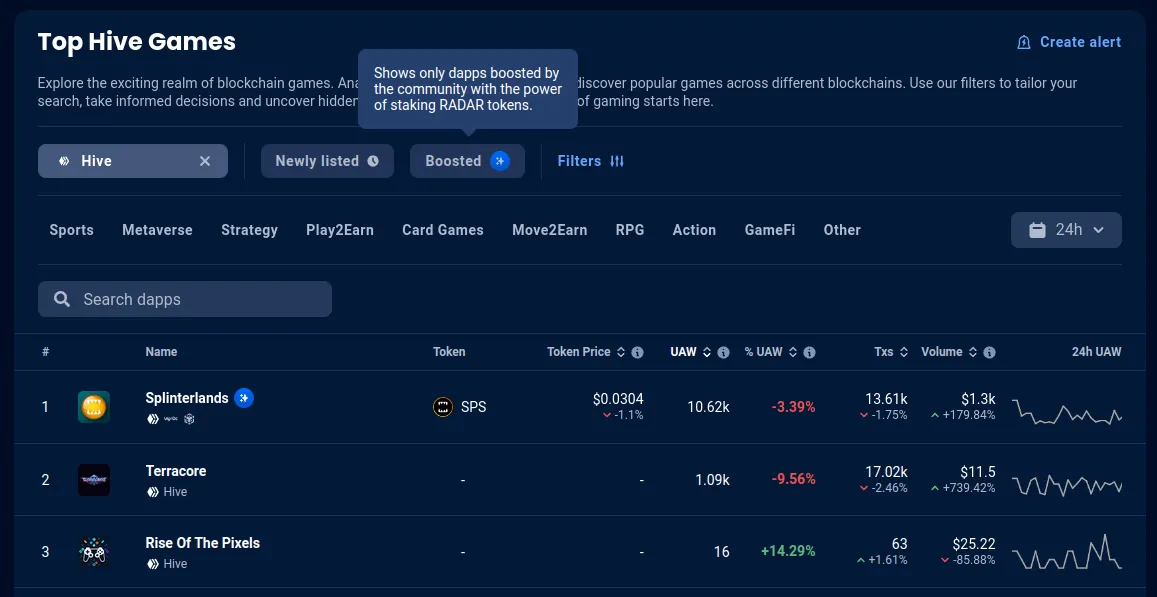This screenshot has width=1157, height=597.
Task: Click the Name column header
Action: pyautogui.click(x=161, y=352)
